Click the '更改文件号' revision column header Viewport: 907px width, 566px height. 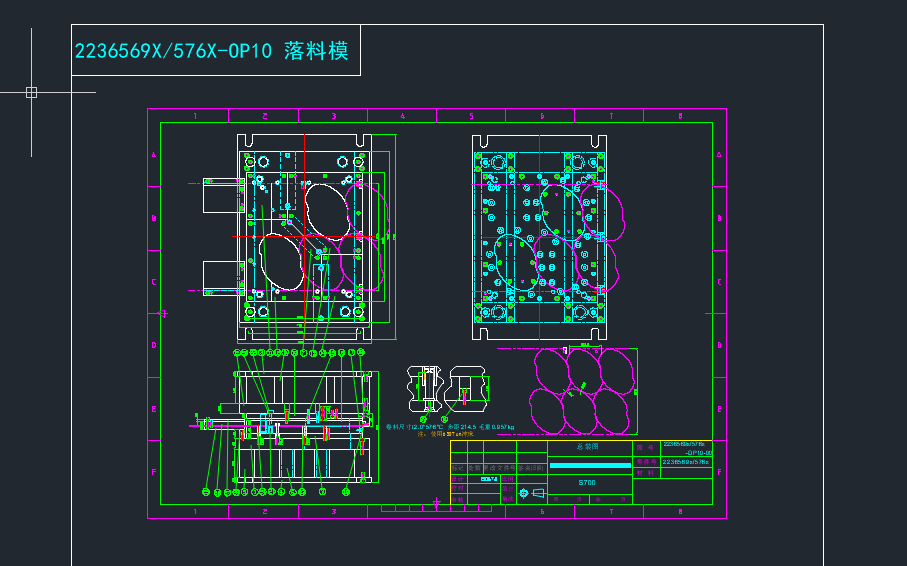tap(499, 468)
